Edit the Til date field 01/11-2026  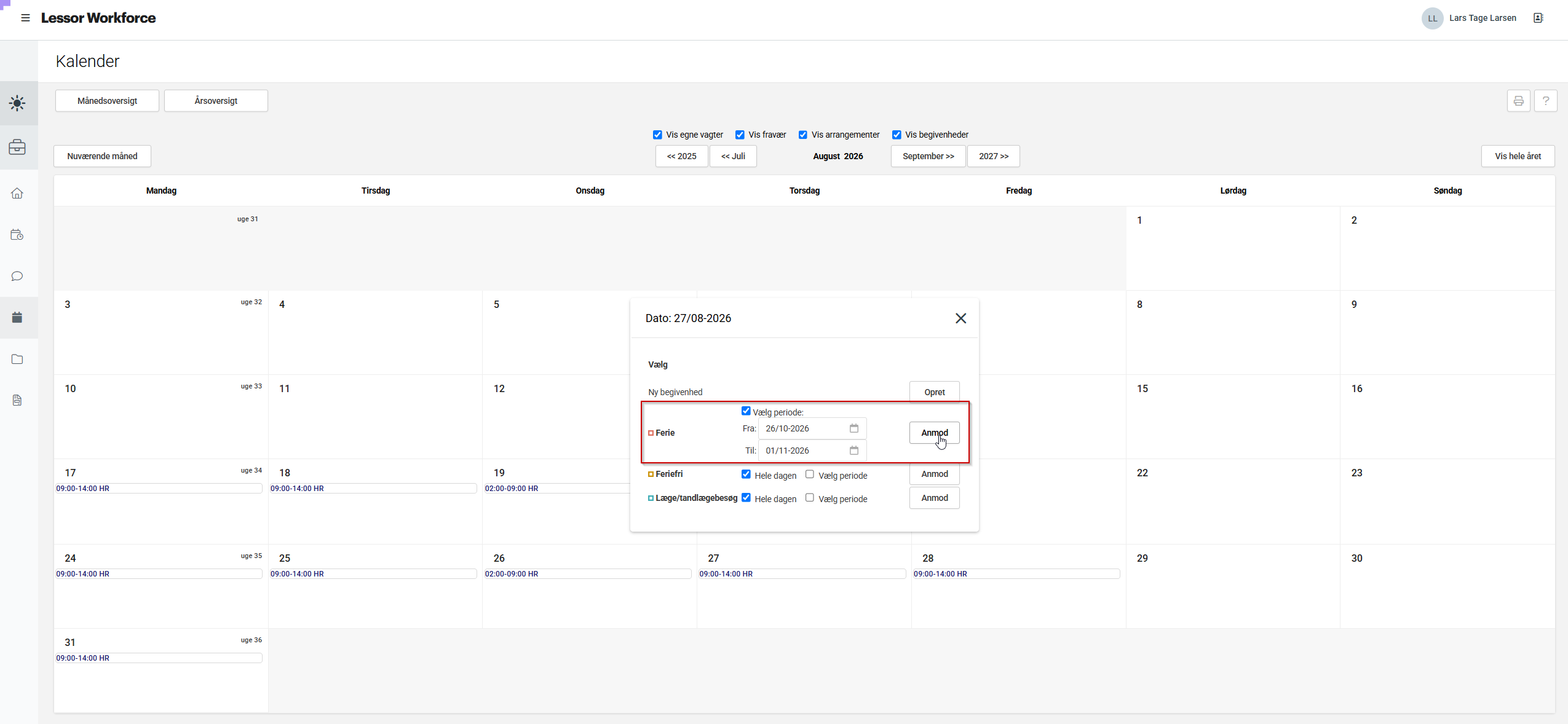point(812,451)
